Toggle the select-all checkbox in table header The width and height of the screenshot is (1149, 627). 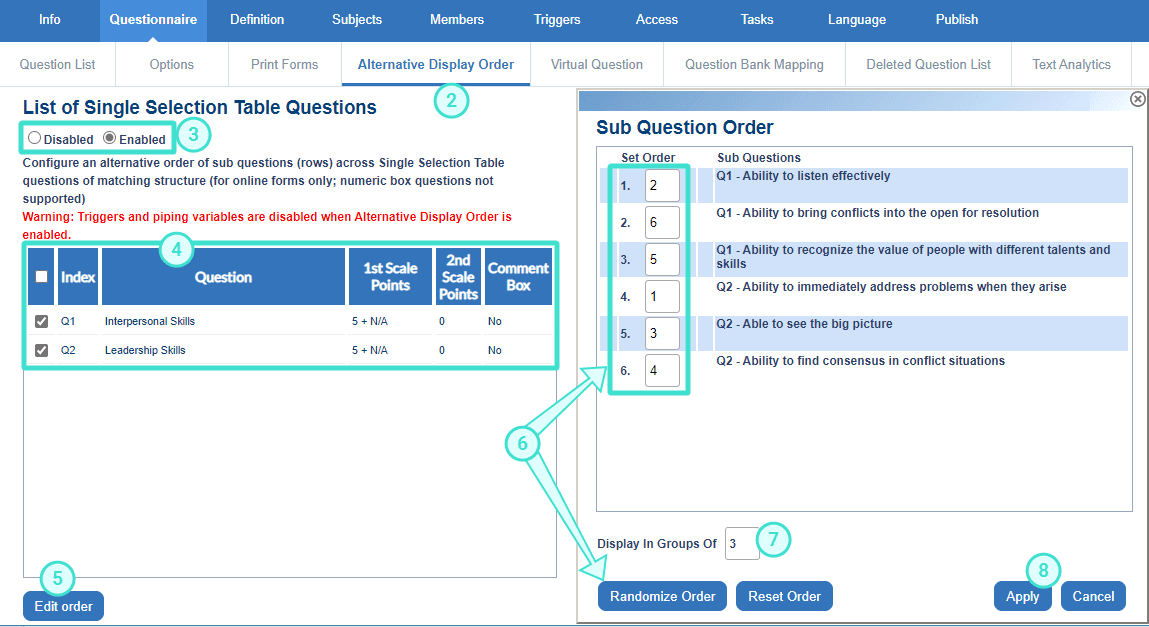[42, 277]
